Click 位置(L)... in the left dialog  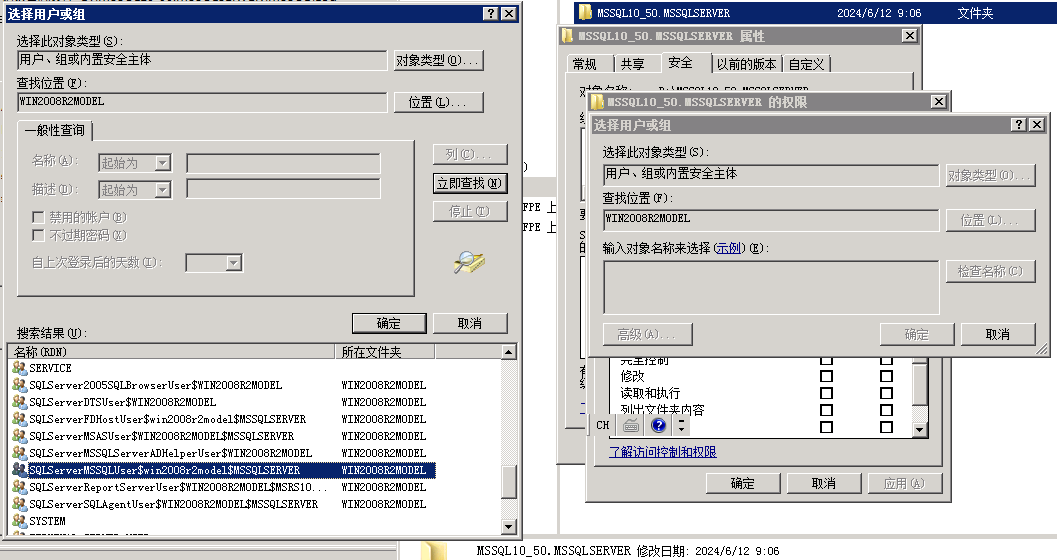coord(438,102)
